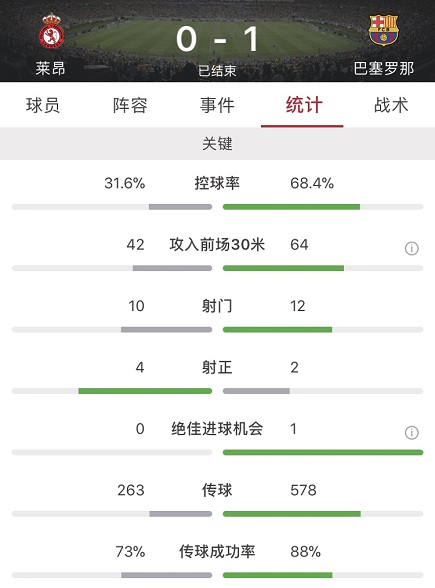
Task: Tap the 莱昂 team name
Action: point(51,68)
